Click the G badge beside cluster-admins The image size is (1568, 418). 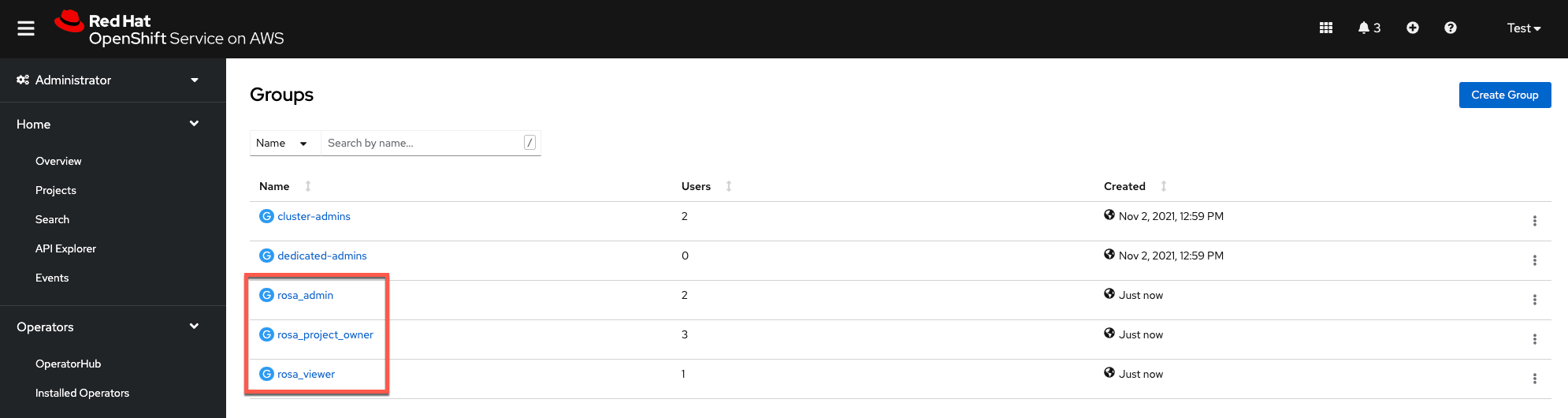(266, 216)
